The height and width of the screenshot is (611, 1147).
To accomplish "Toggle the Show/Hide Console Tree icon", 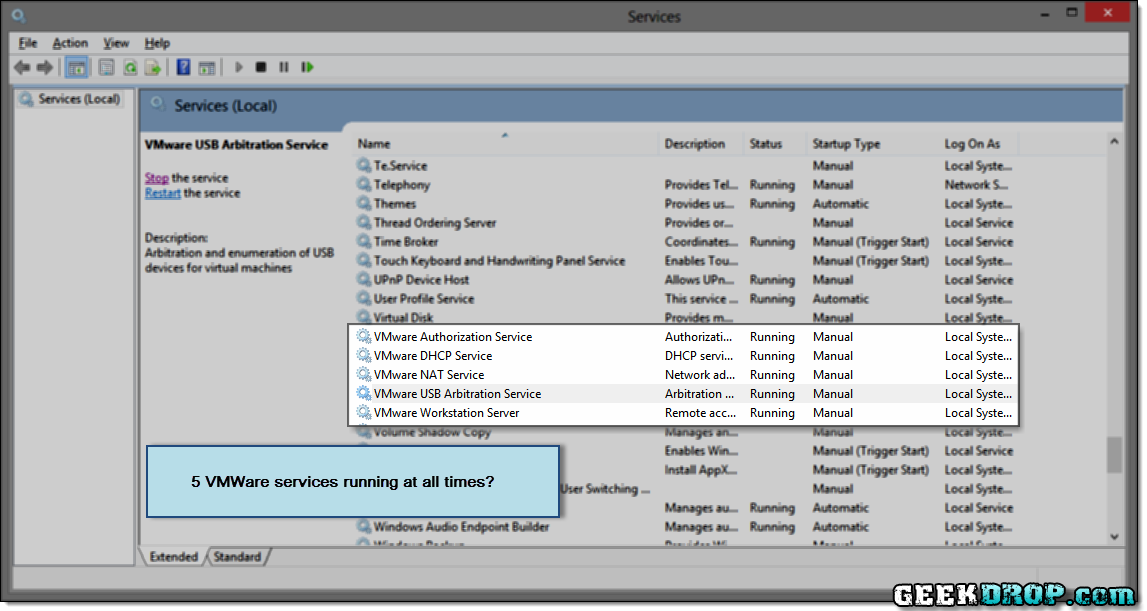I will coord(76,67).
